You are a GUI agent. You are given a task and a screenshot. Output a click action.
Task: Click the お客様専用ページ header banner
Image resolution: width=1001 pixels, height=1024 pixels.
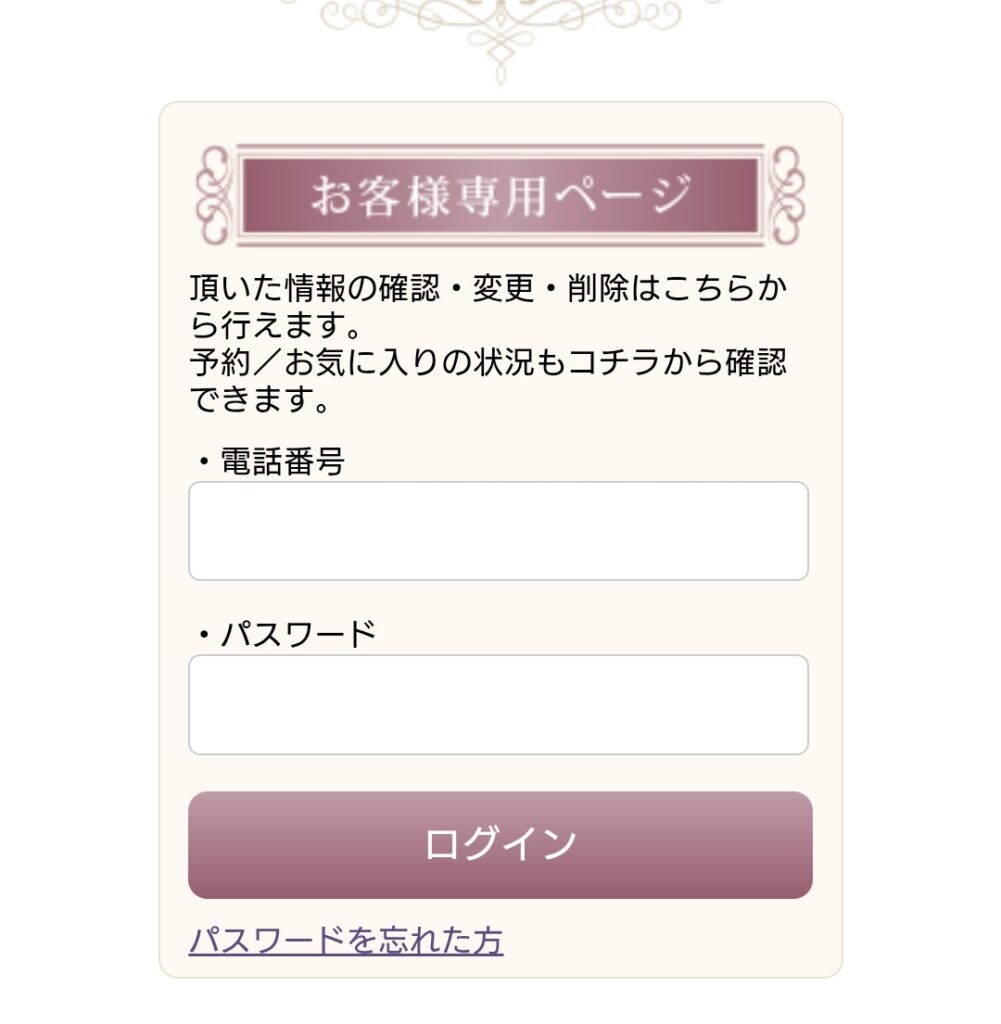(500, 195)
